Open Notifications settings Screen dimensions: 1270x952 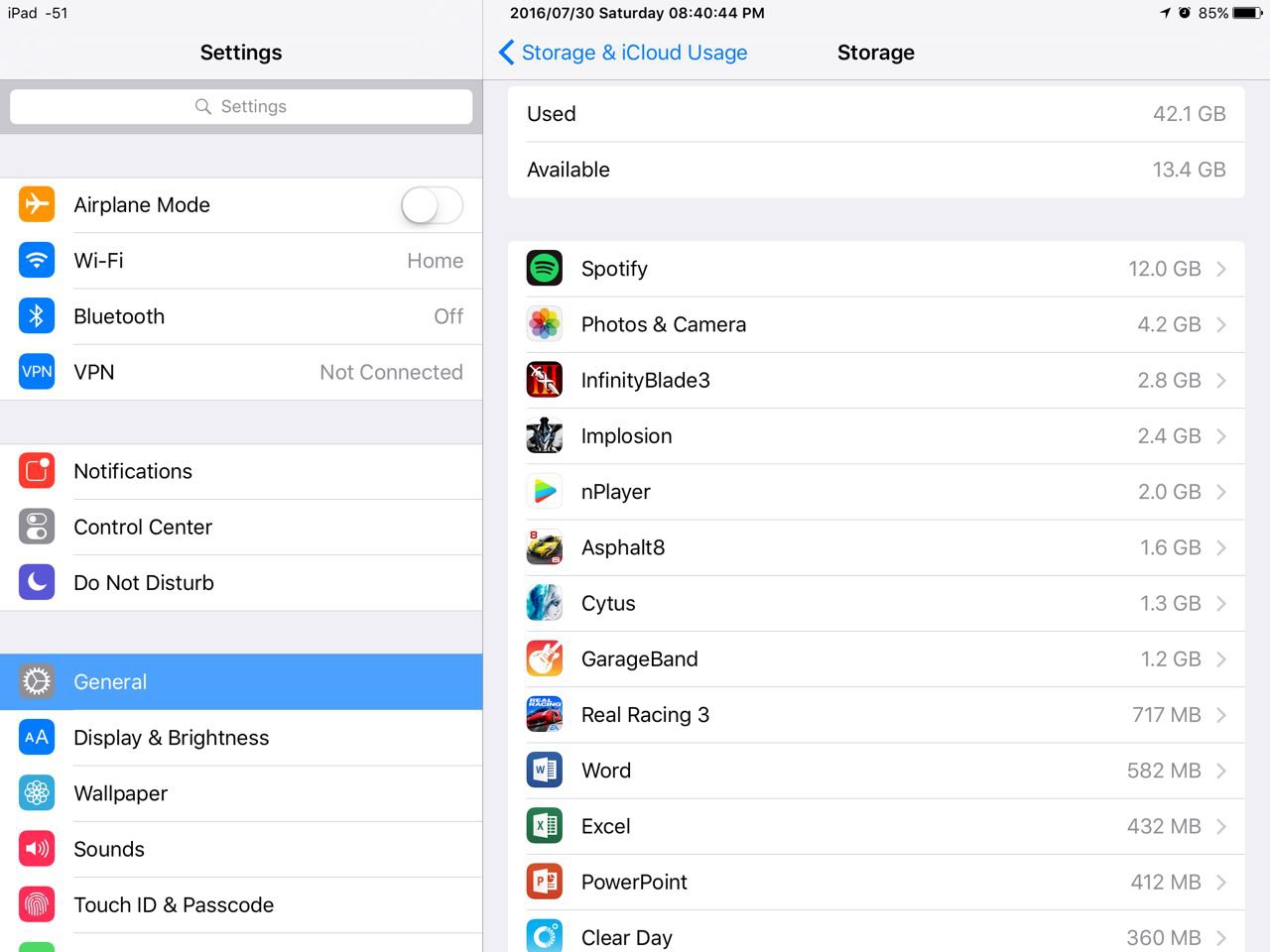tap(241, 471)
